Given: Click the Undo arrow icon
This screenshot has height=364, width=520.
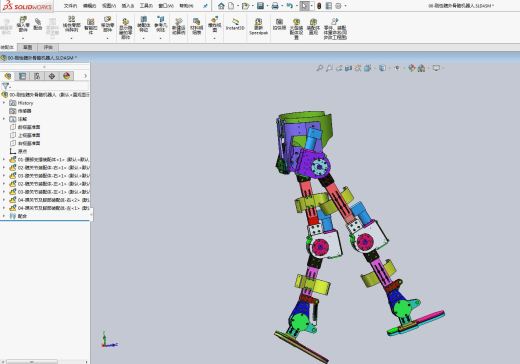Looking at the screenshot, I should (x=290, y=6).
